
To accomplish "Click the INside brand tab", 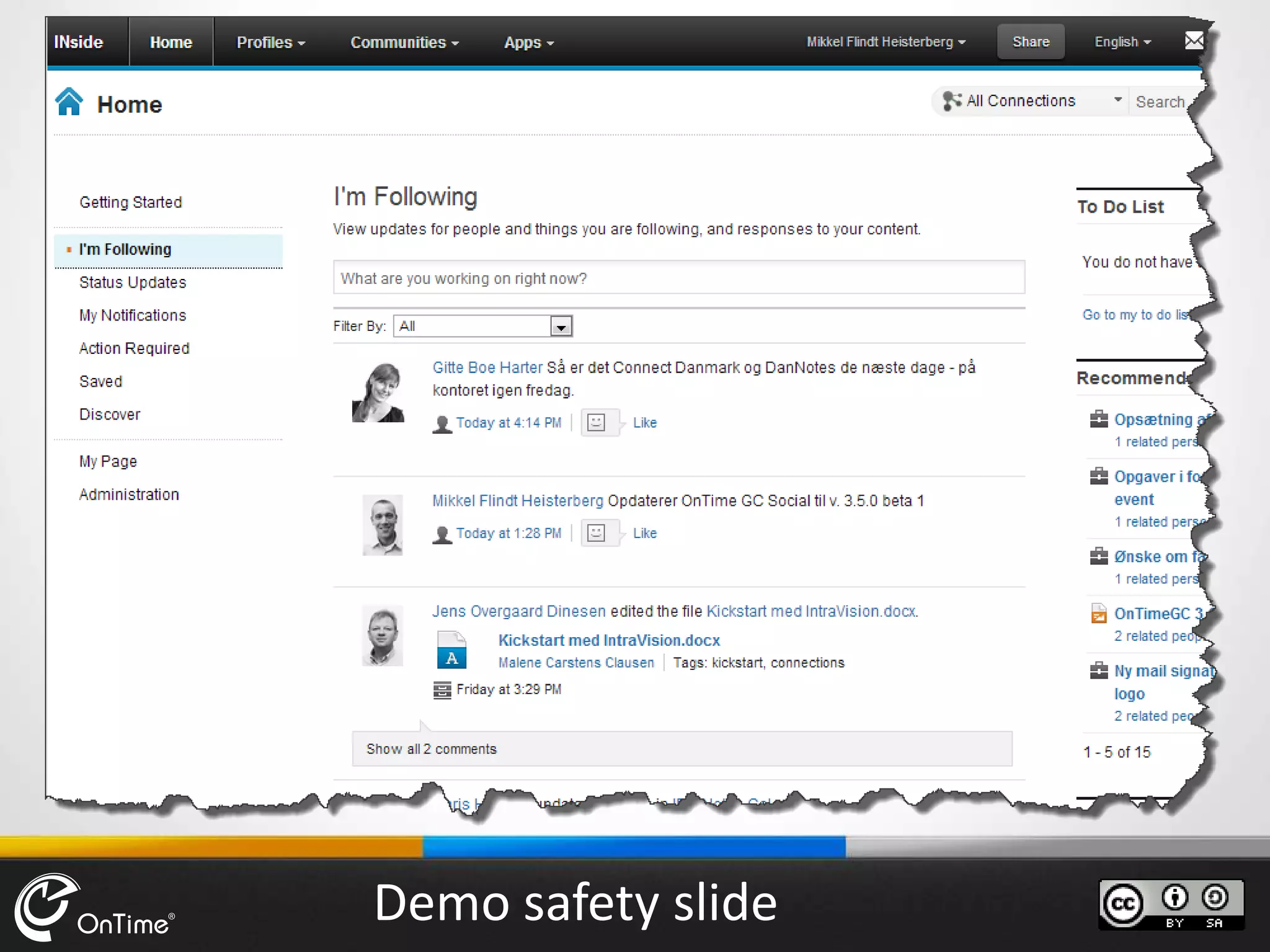I will click(x=79, y=42).
